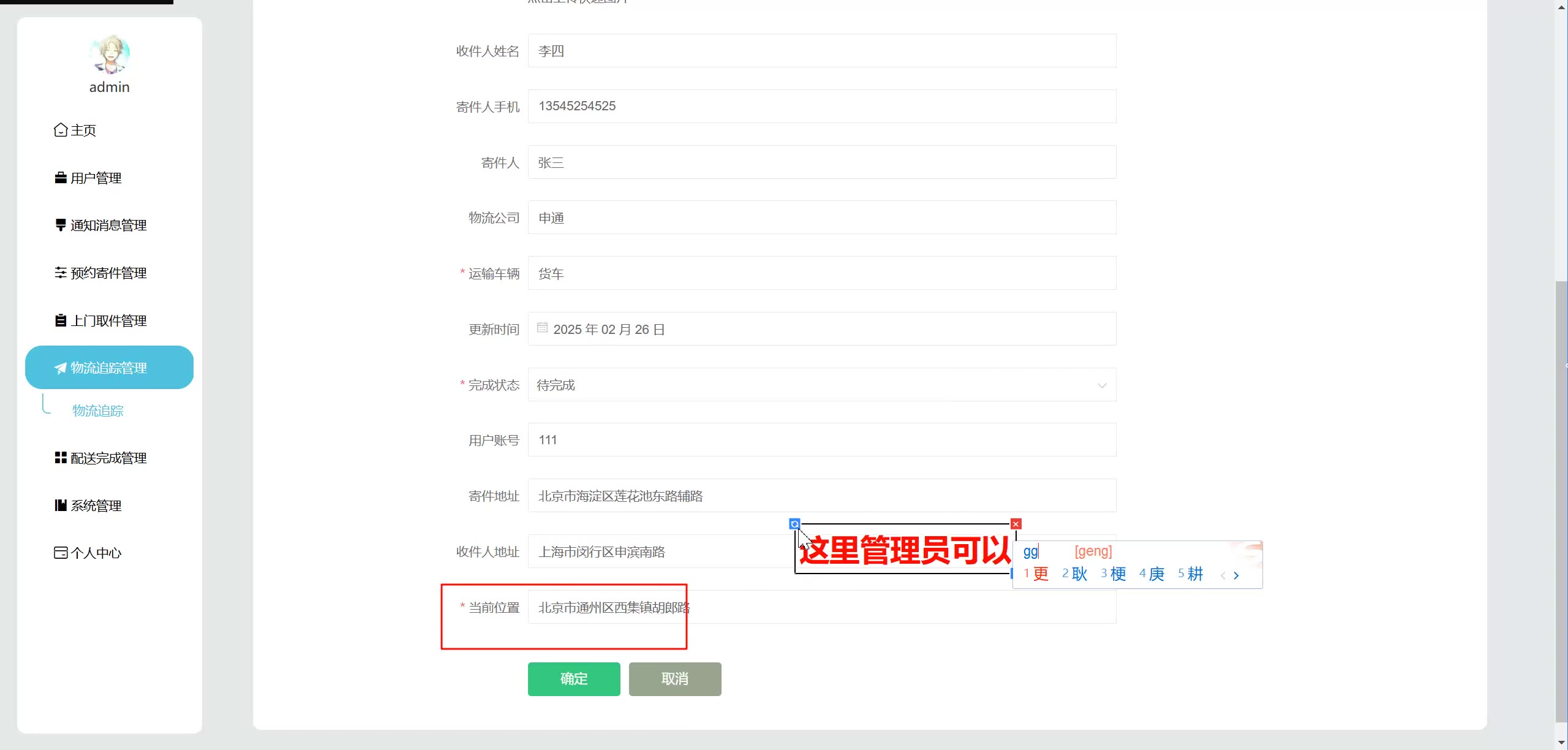Click the 系统管理 sidebar icon

click(61, 506)
